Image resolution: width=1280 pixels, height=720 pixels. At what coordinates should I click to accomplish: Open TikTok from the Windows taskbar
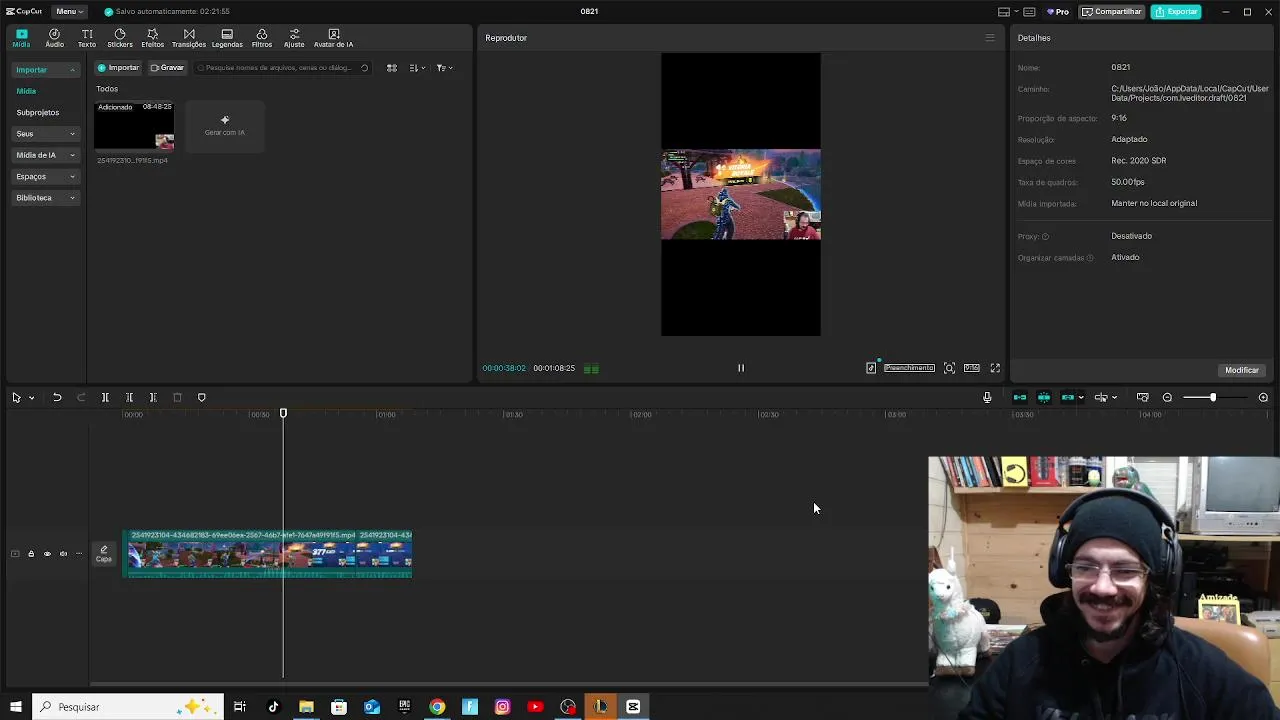(273, 707)
